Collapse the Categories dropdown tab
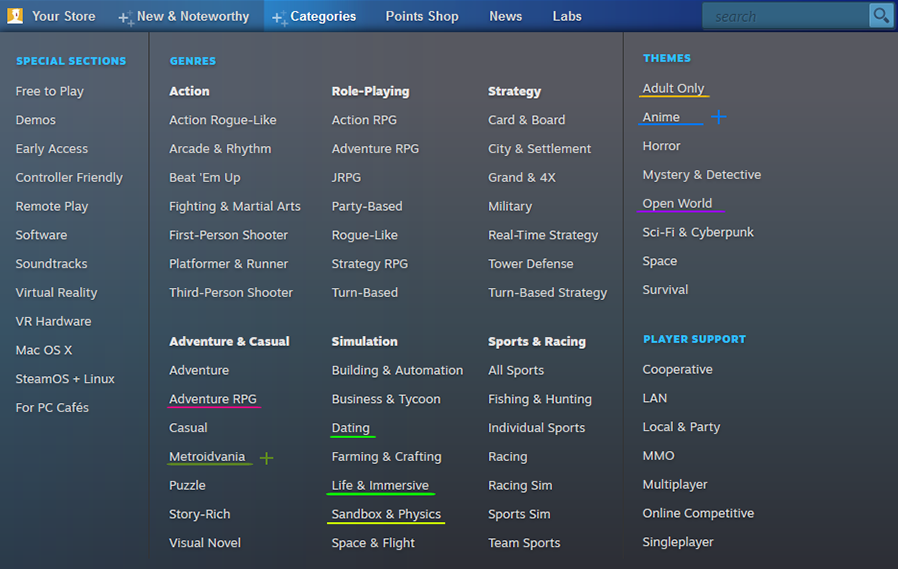Screen dimensions: 898x569 322,16
